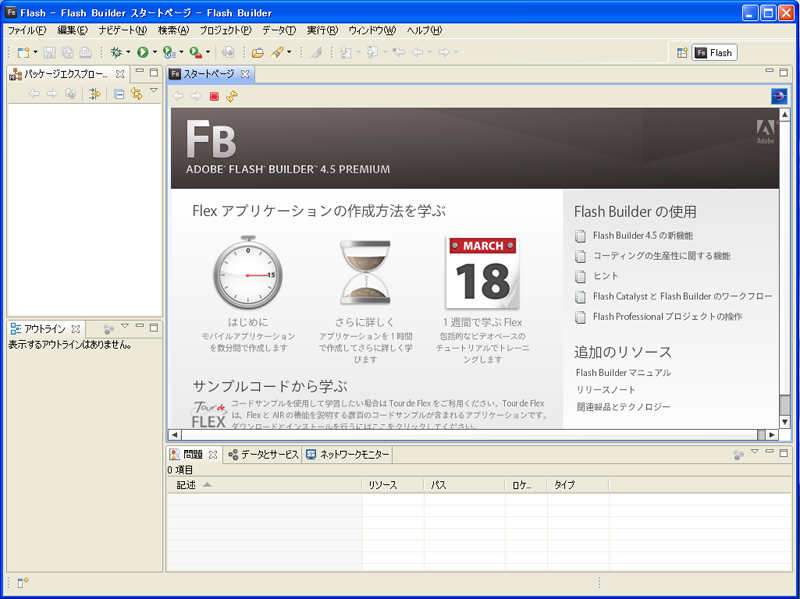
Task: Select the Flash perspective button
Action: pyautogui.click(x=714, y=53)
